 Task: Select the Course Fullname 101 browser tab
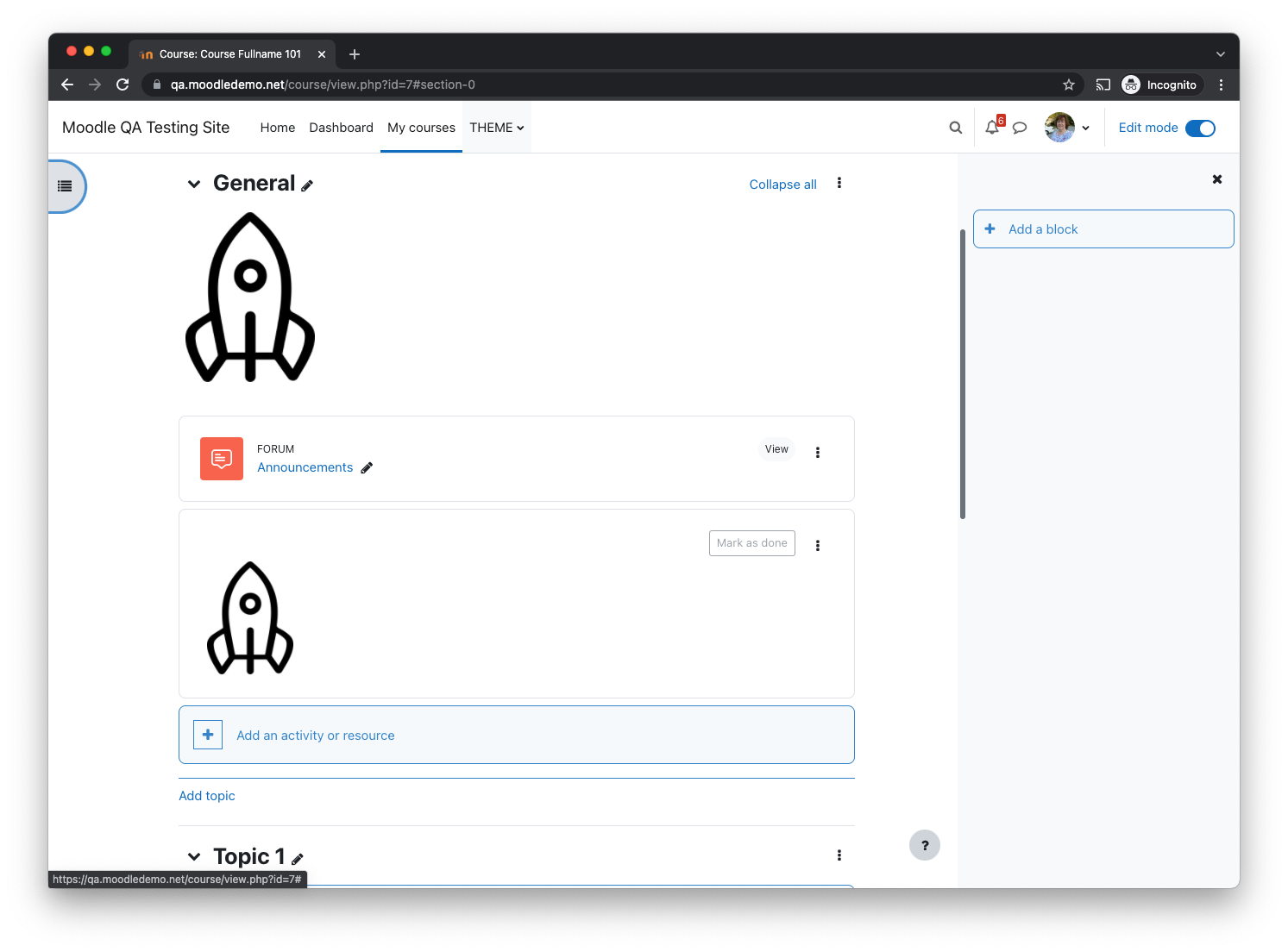click(231, 54)
